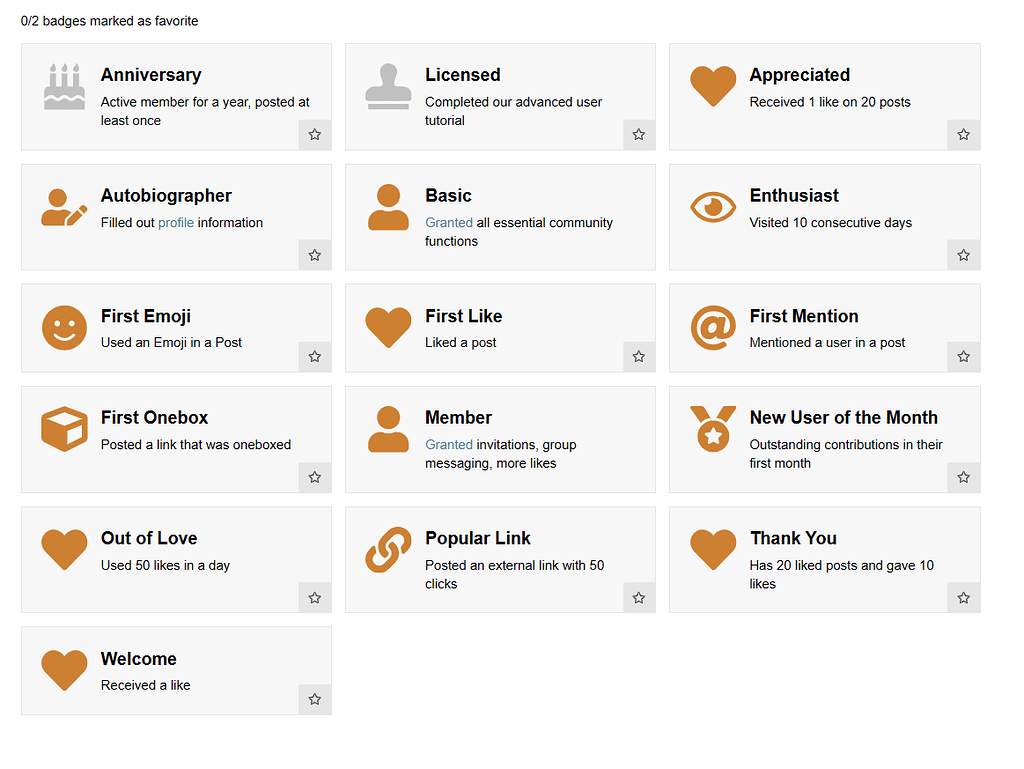Toggle favorite on the Out of Love badge

[314, 597]
